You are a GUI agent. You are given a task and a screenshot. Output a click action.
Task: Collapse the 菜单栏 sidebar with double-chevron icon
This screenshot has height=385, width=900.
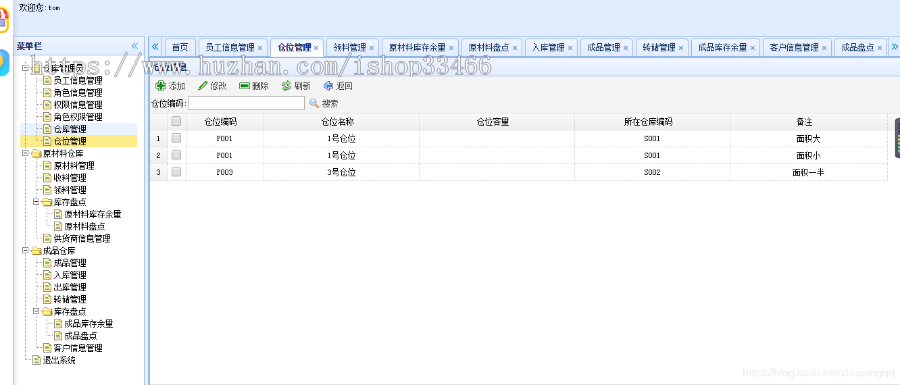[135, 46]
